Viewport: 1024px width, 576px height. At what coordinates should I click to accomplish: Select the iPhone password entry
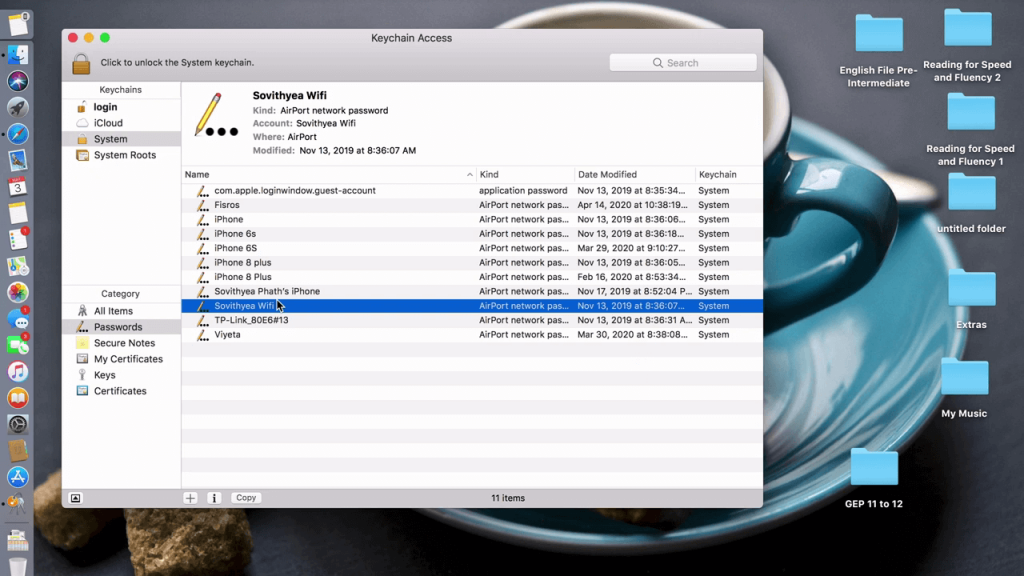click(x=472, y=219)
